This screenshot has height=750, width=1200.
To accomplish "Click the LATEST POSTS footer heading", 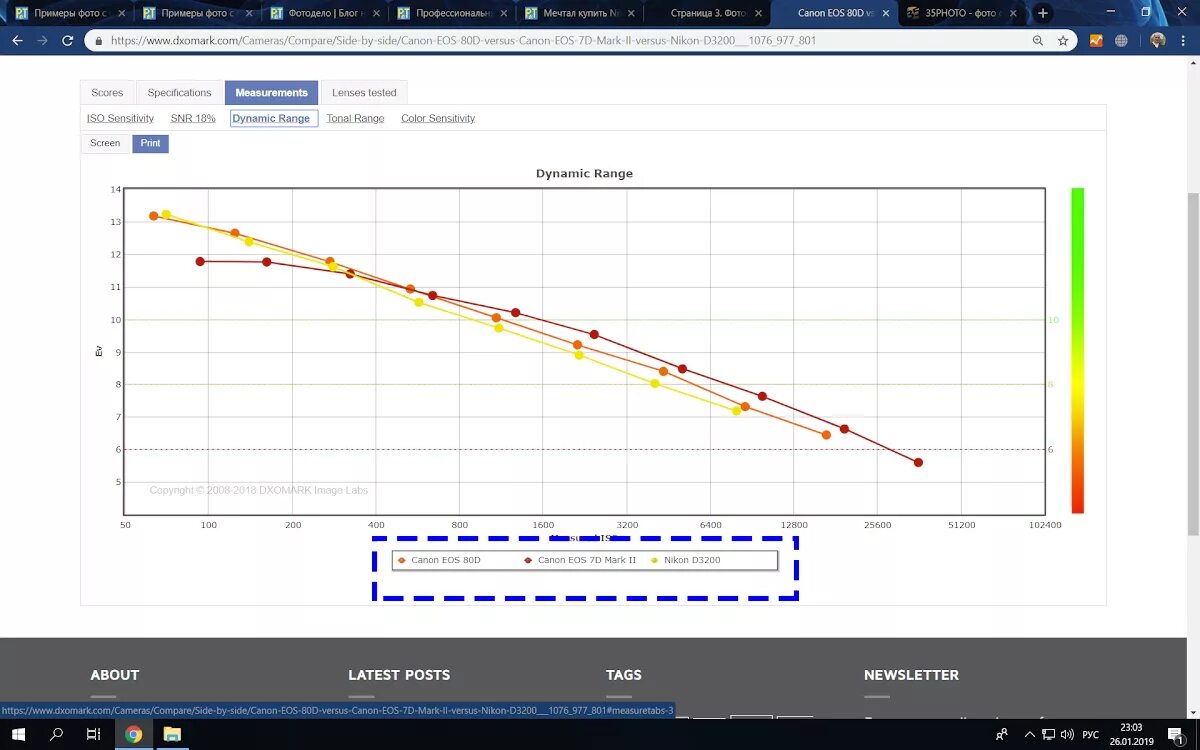I will 399,675.
